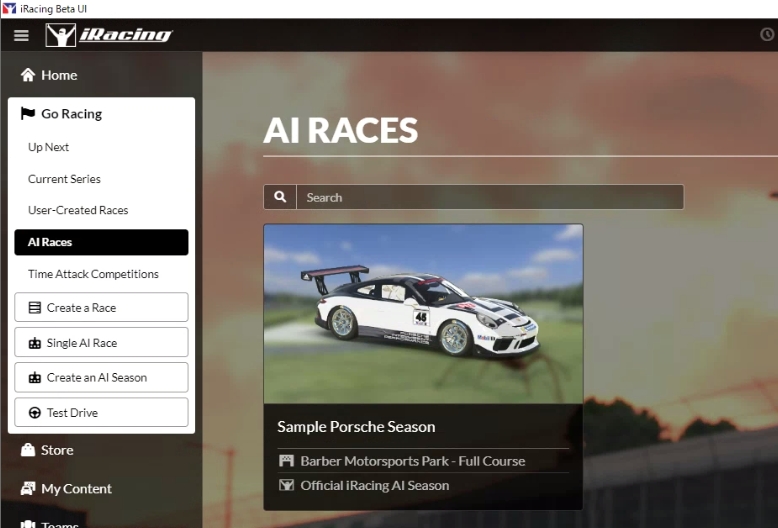Click Official iRacing AI Season text
778x528 pixels.
(375, 485)
